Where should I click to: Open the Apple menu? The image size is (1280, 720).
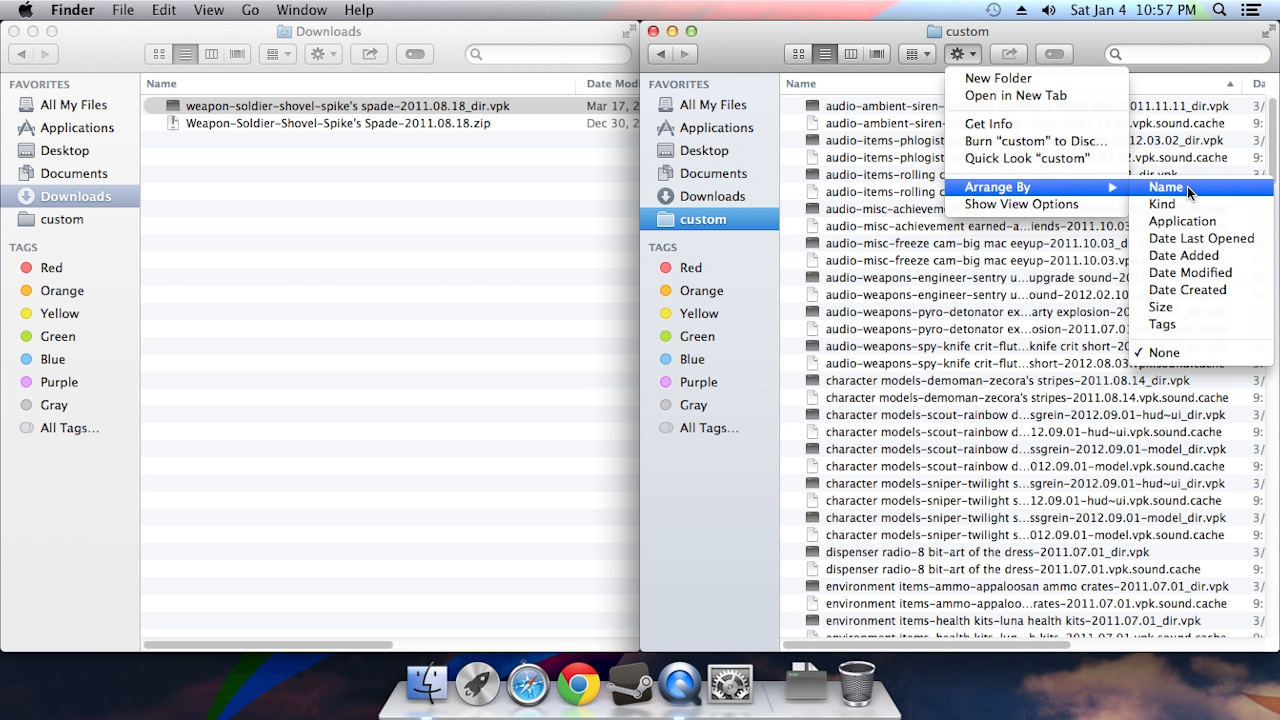26,10
